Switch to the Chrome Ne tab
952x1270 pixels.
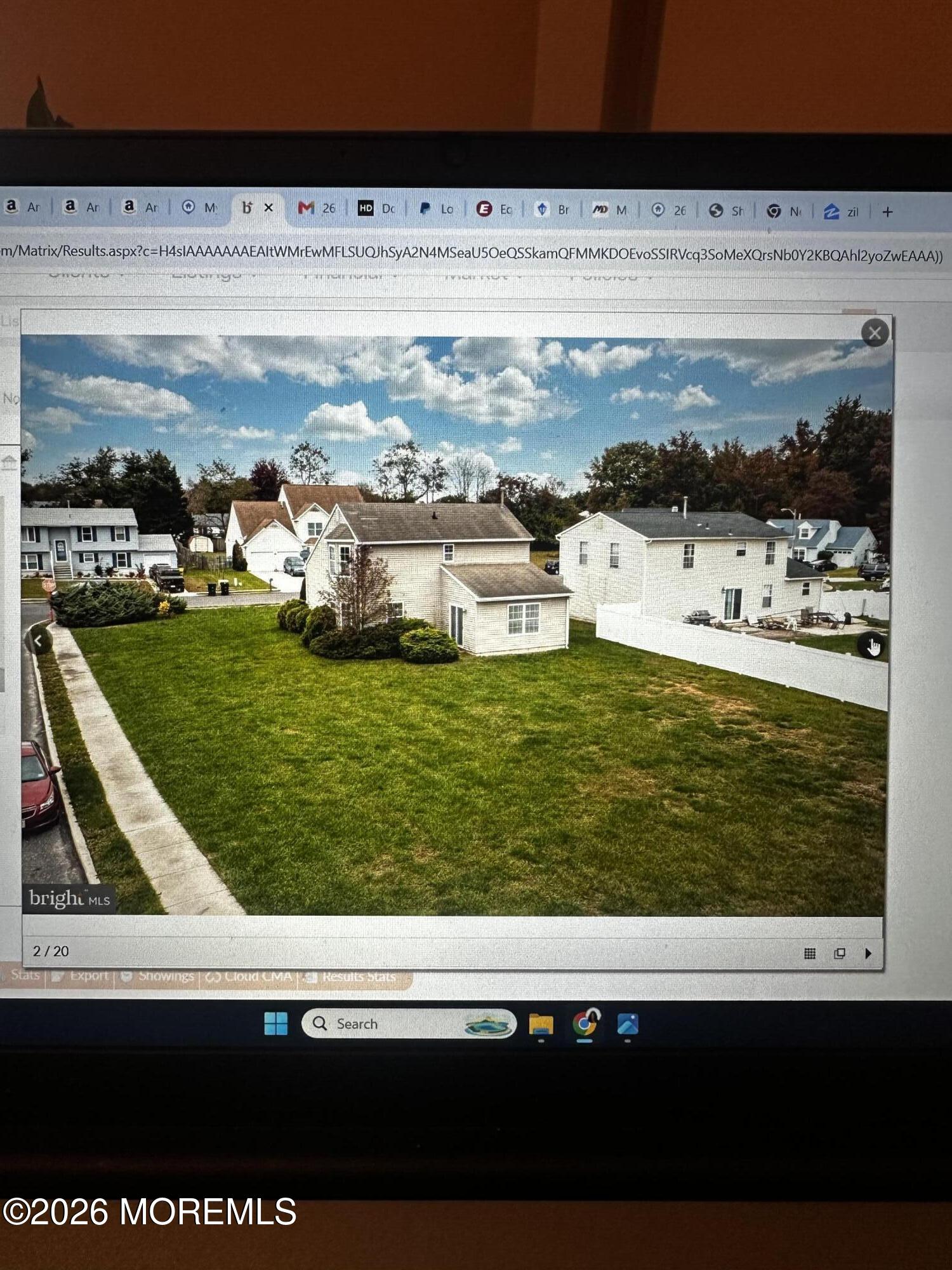[784, 211]
